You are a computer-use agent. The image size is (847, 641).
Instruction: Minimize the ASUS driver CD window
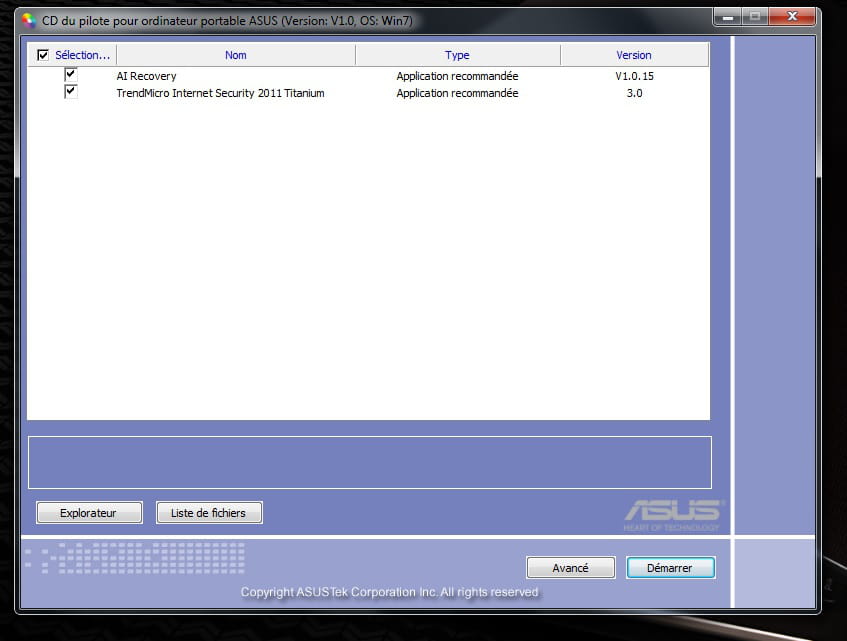(728, 17)
